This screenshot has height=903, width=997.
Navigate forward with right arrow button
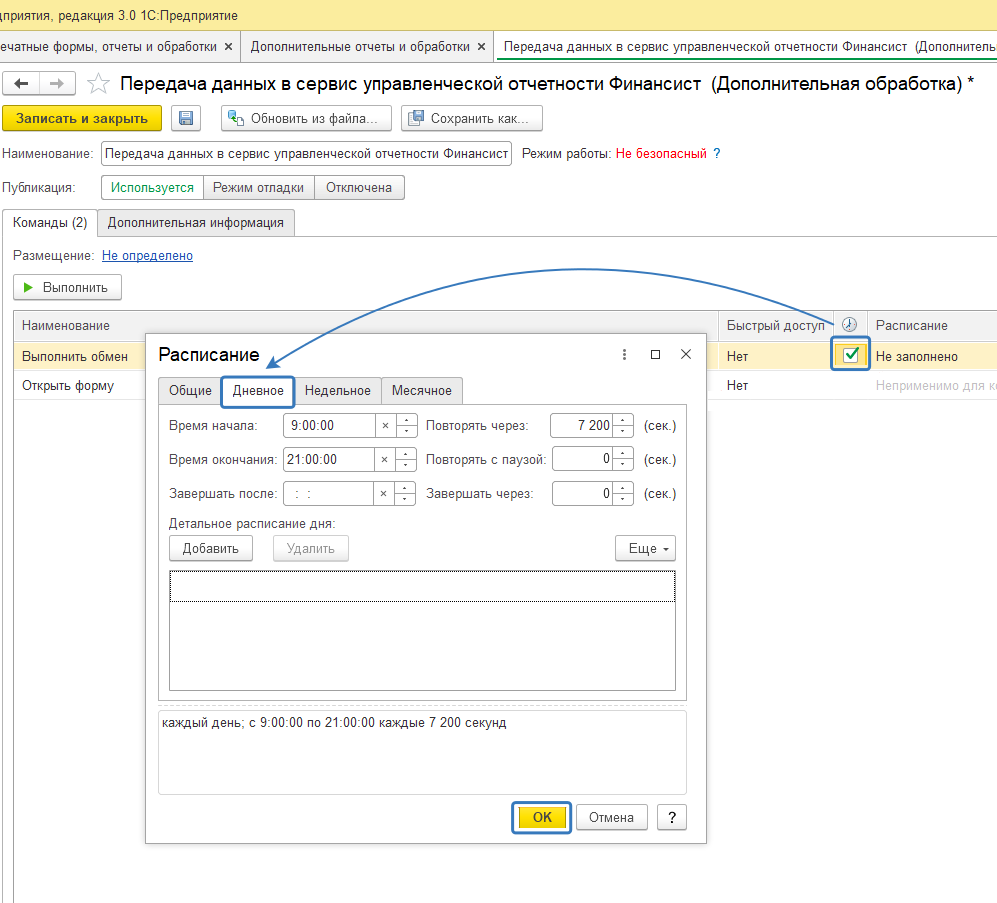click(56, 84)
